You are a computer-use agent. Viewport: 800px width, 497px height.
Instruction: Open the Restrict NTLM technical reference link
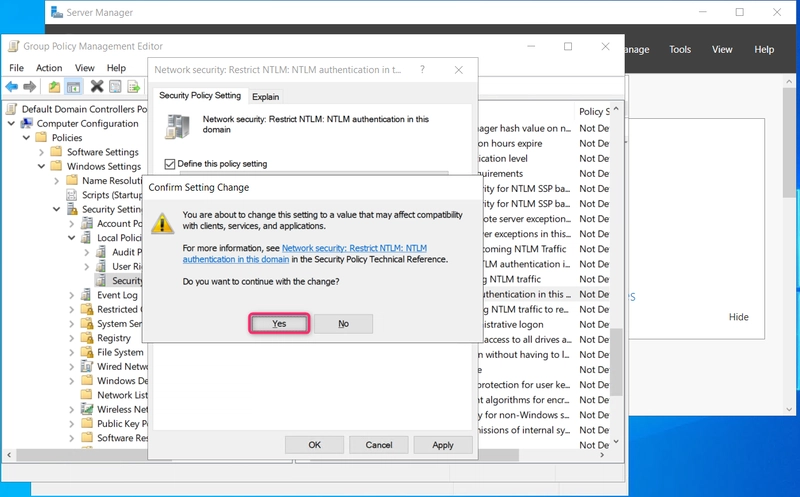[x=305, y=254]
